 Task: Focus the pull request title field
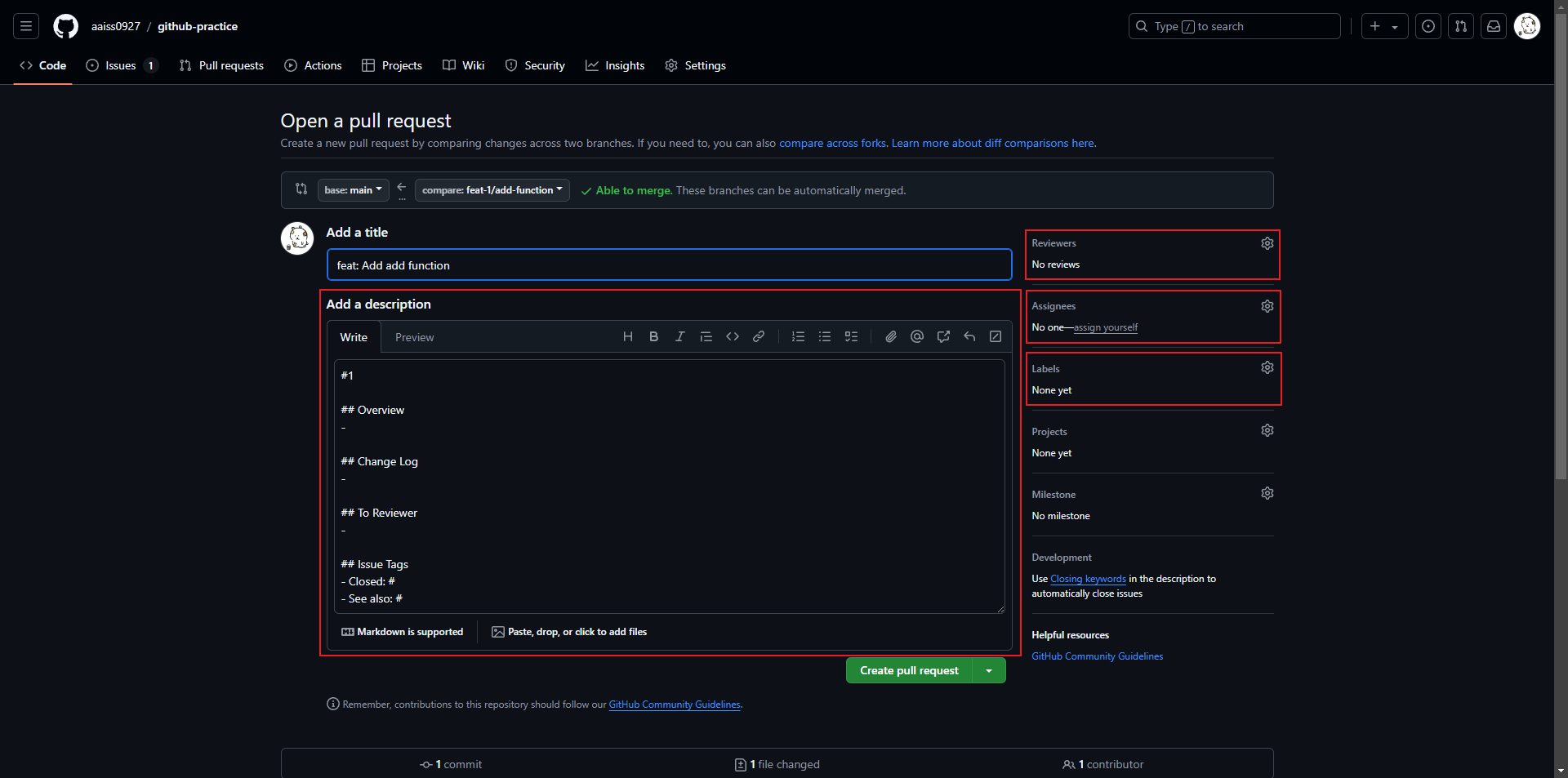(x=669, y=265)
